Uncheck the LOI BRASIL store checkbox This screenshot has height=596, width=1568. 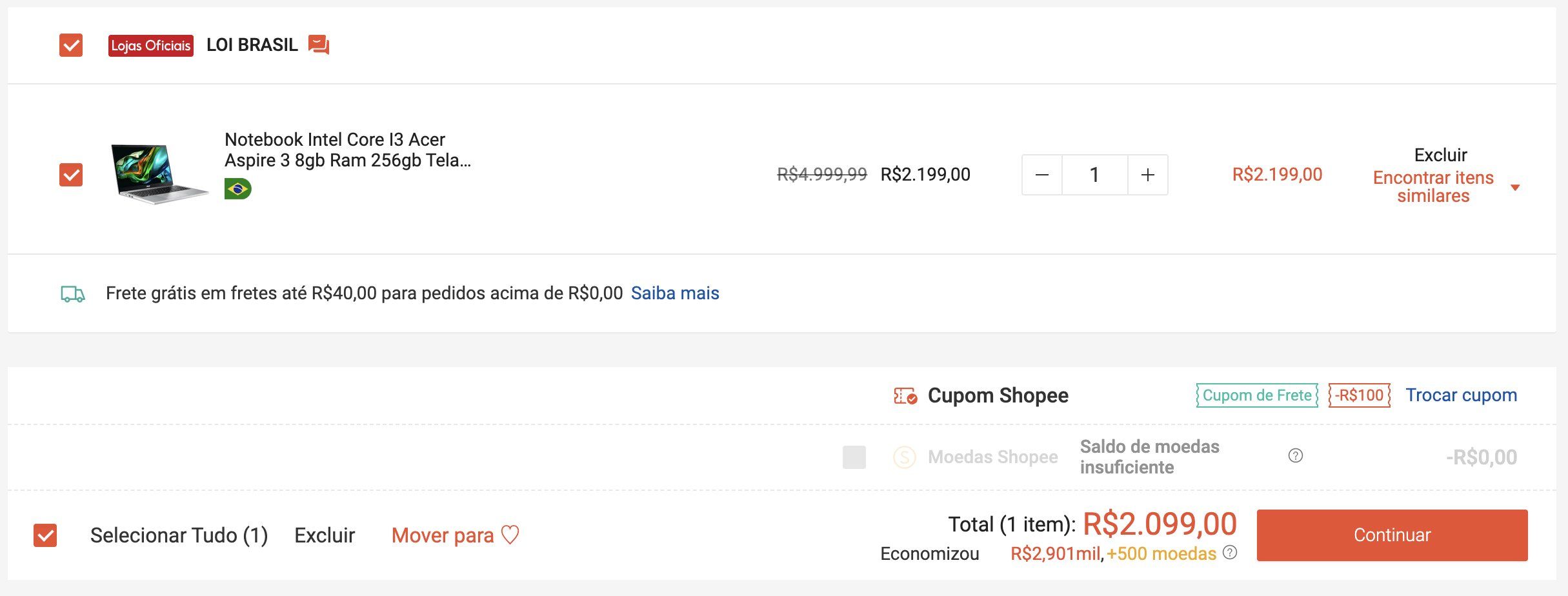[71, 45]
